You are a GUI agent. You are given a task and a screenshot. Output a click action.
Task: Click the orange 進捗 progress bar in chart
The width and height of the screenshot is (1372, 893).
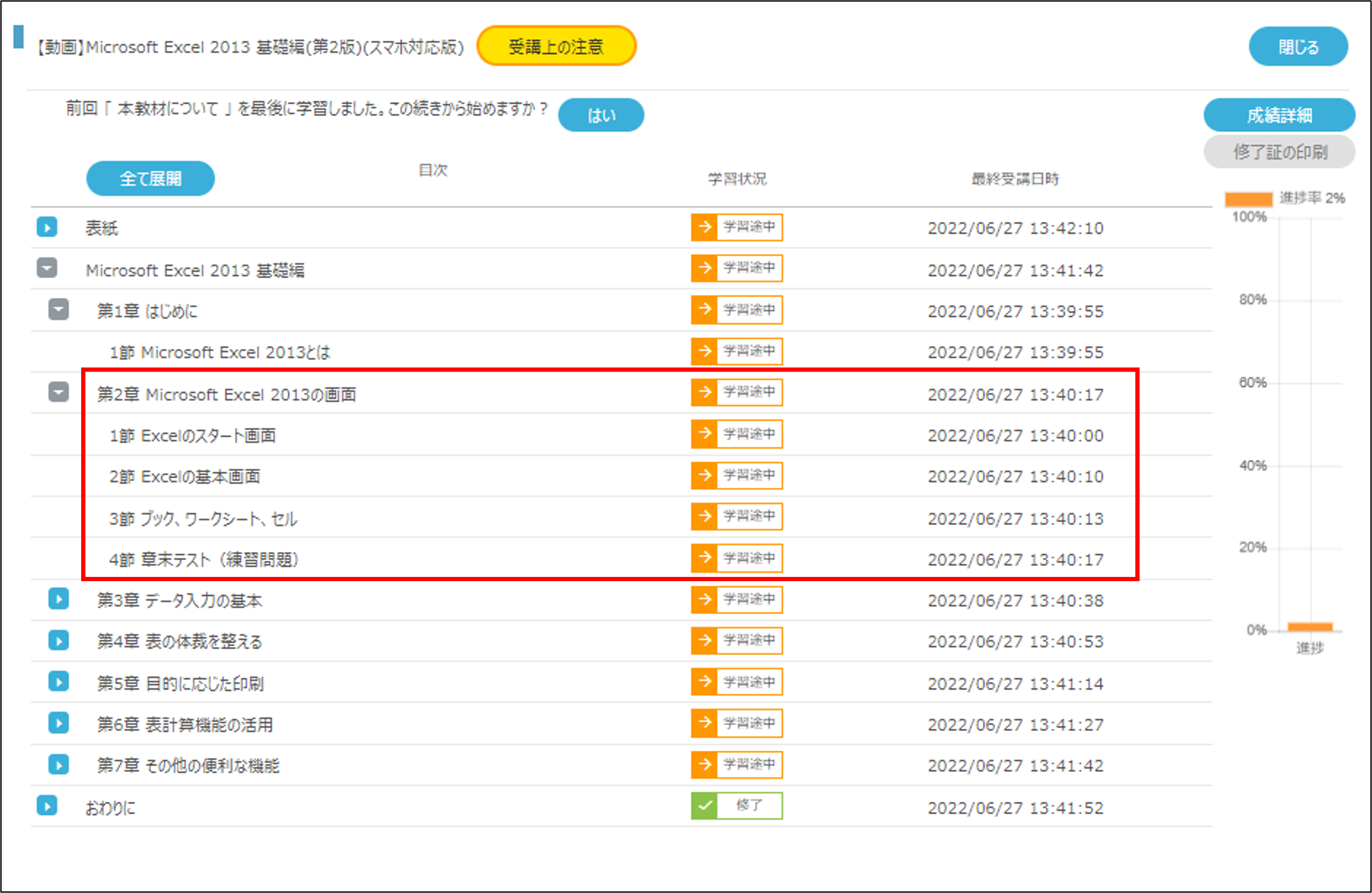tap(1310, 627)
